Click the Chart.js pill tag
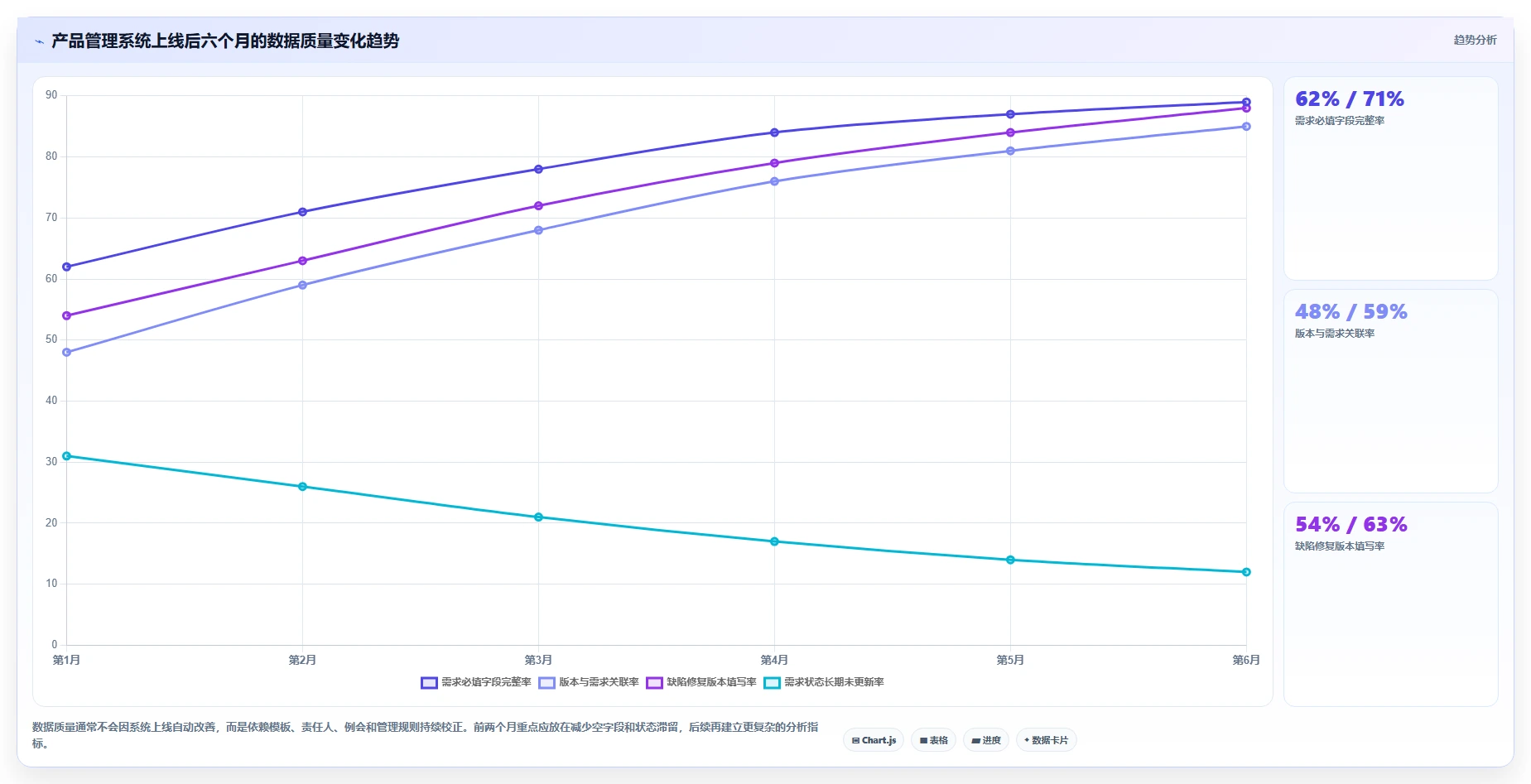The width and height of the screenshot is (1531, 784). coord(874,740)
